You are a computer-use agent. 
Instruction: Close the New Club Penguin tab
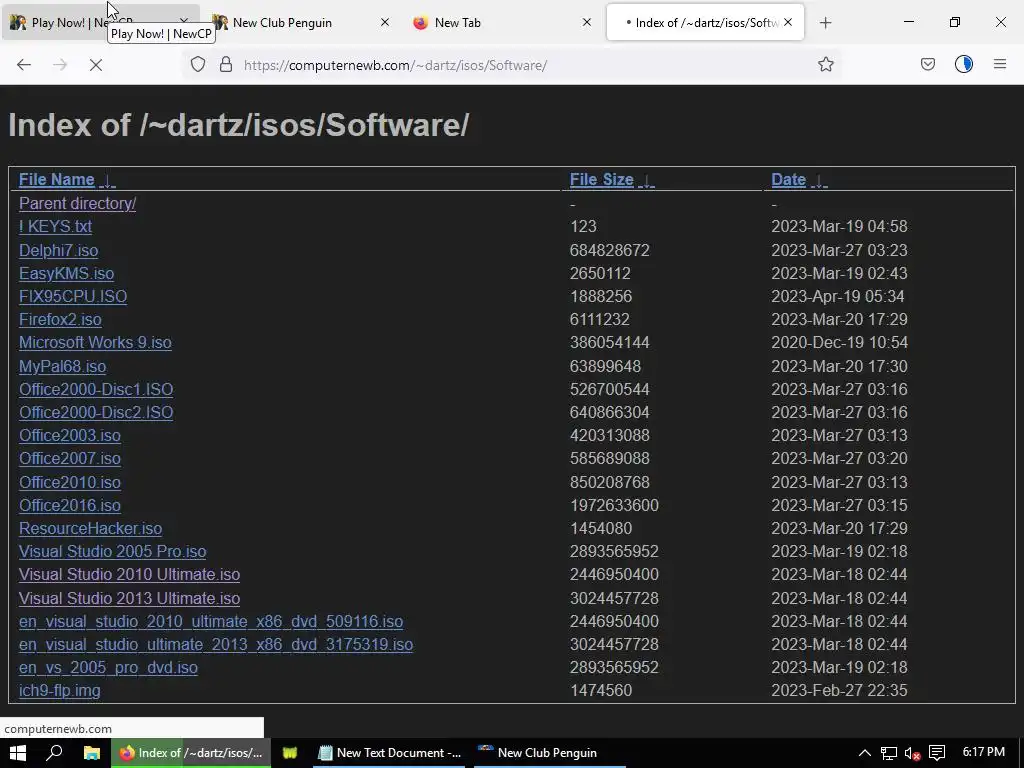(x=385, y=22)
